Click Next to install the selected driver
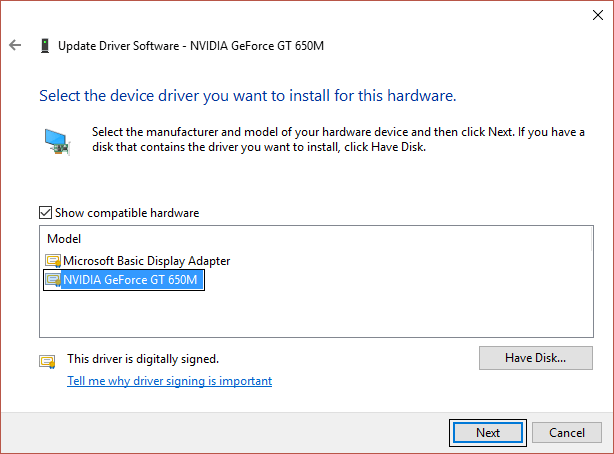614x454 pixels. tap(487, 433)
